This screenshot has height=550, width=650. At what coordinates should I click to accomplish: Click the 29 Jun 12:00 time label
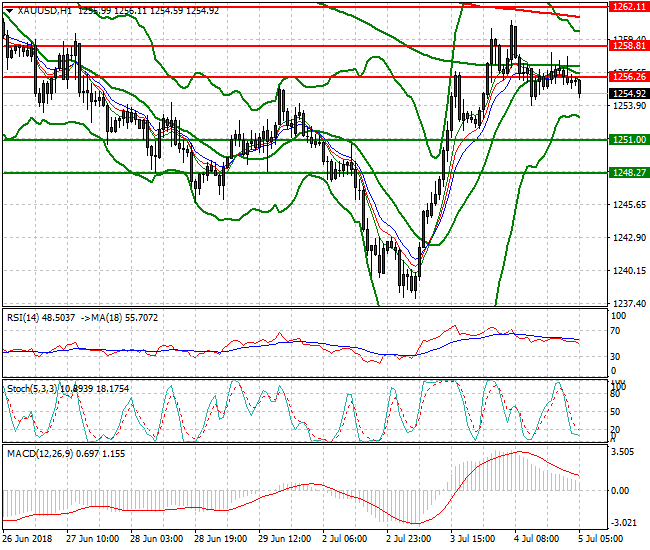tap(284, 538)
